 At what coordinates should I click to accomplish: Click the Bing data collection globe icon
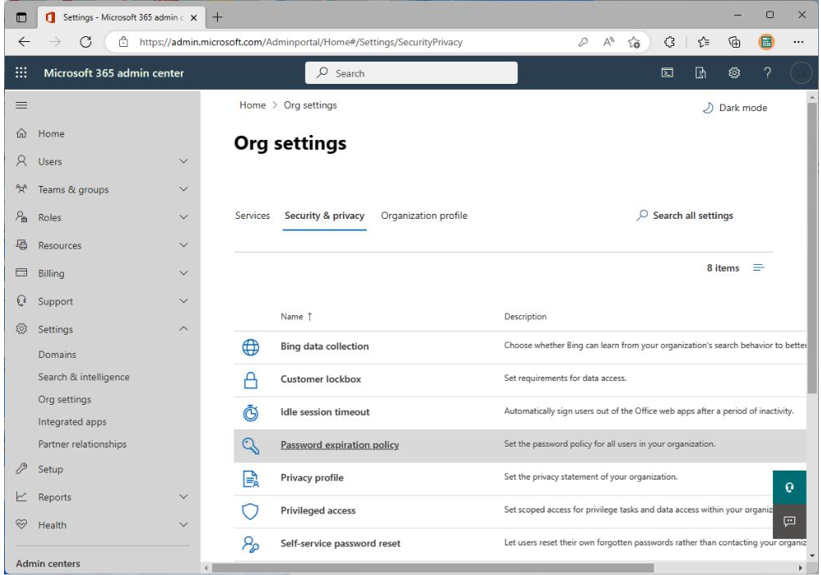250,347
